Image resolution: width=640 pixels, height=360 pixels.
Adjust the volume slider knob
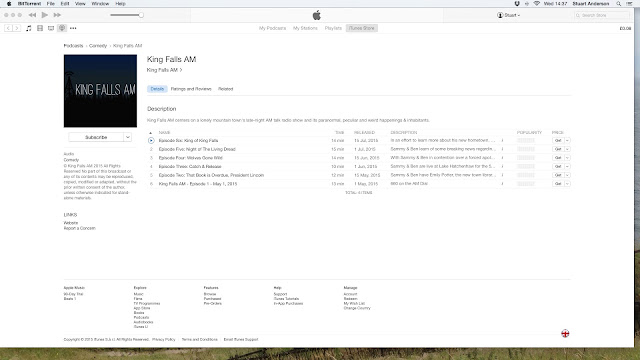141,15
